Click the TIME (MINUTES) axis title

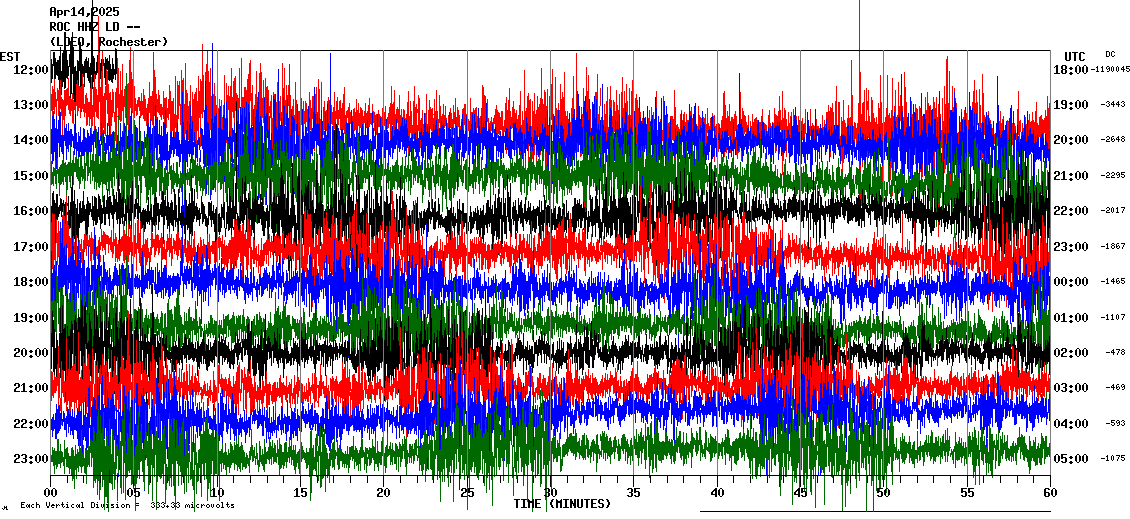562,504
